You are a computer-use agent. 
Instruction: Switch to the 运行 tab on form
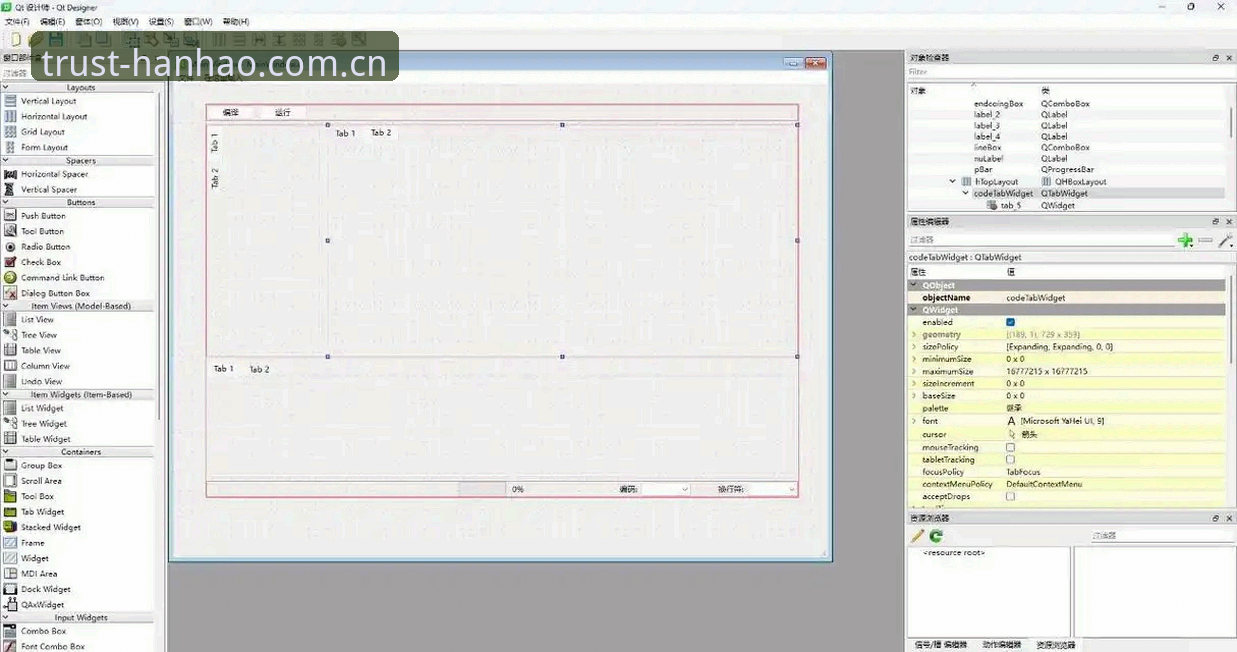coord(282,112)
